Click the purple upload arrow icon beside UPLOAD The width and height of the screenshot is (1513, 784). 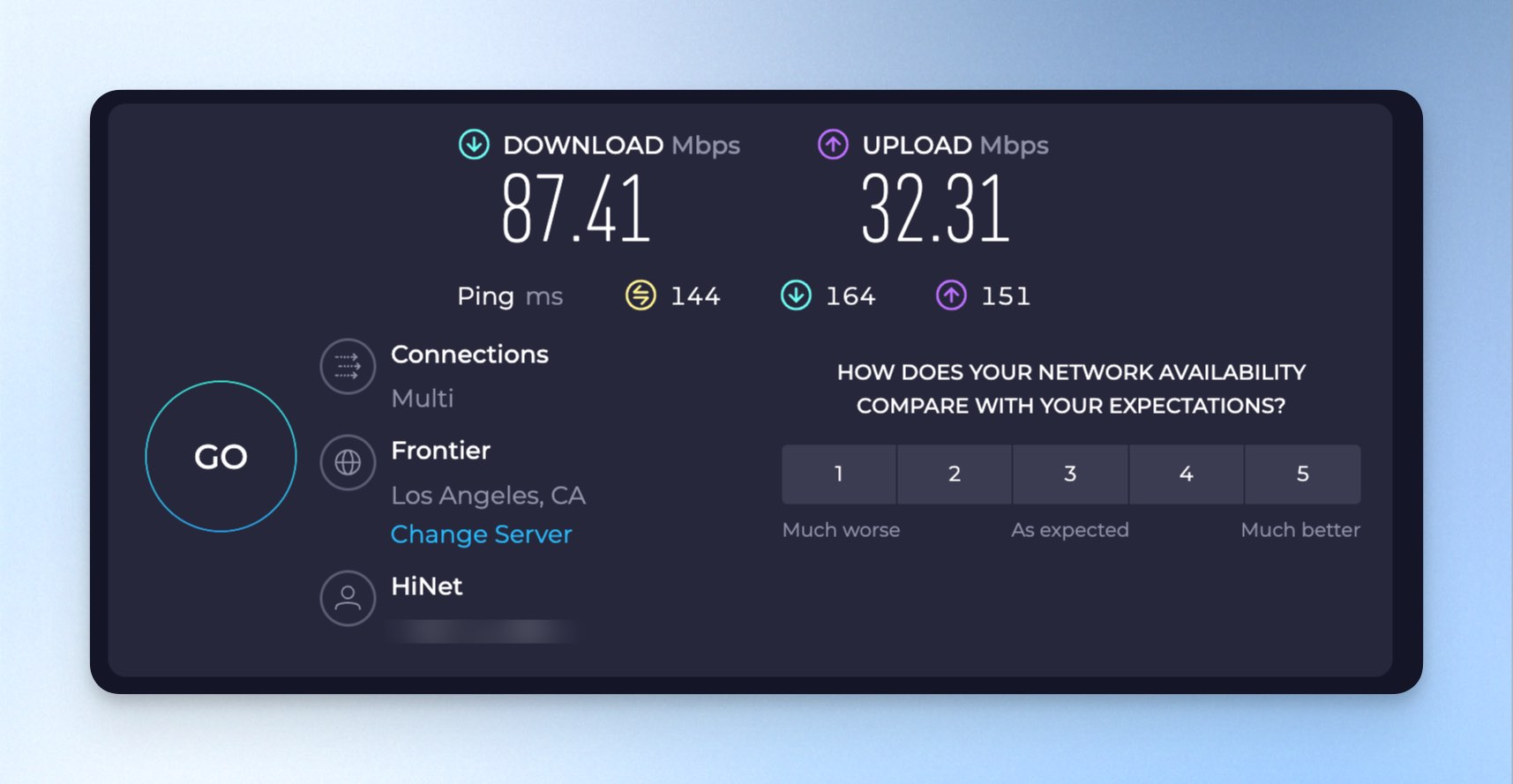[833, 144]
